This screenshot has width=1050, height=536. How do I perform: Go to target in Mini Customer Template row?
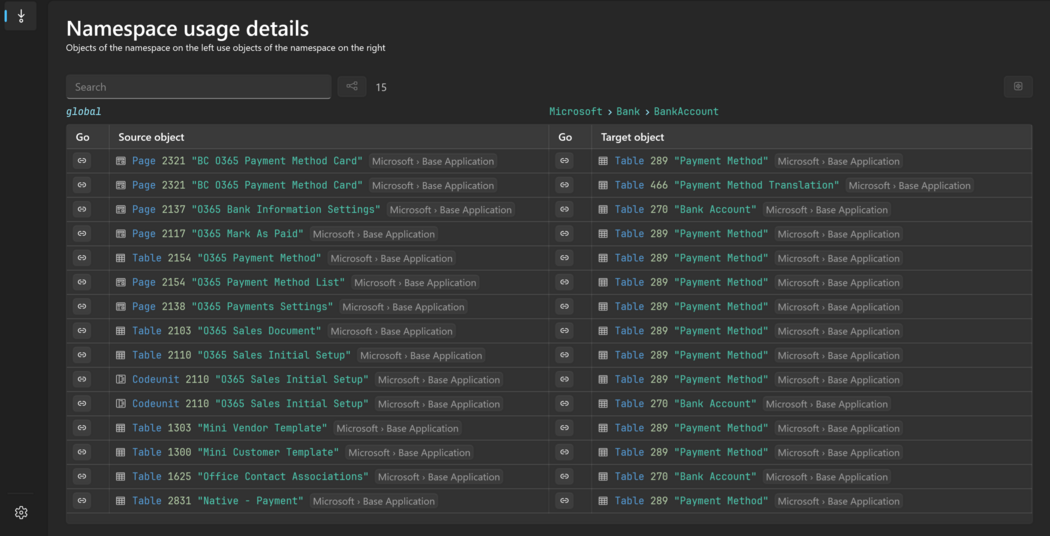(x=565, y=452)
